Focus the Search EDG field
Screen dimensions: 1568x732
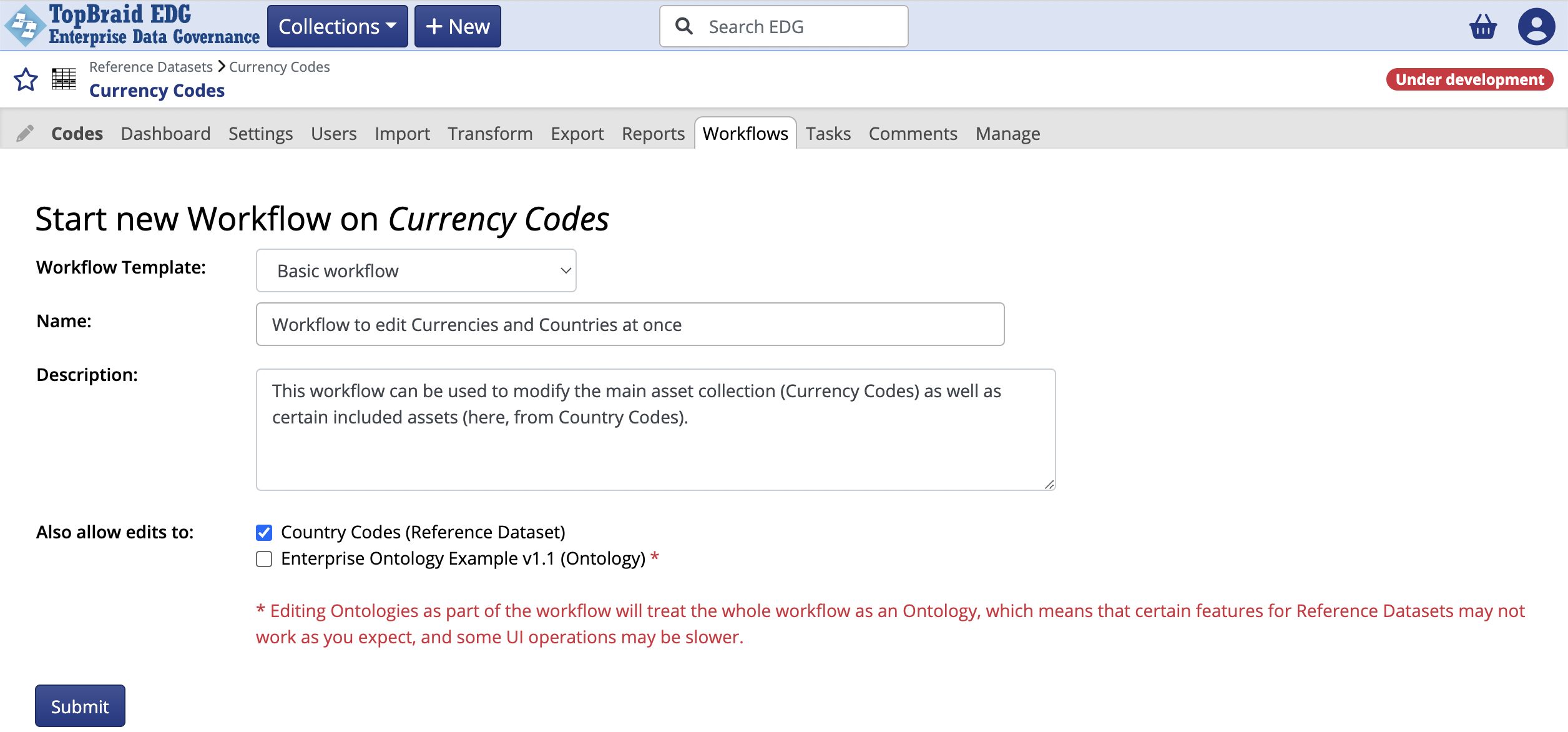(x=783, y=26)
